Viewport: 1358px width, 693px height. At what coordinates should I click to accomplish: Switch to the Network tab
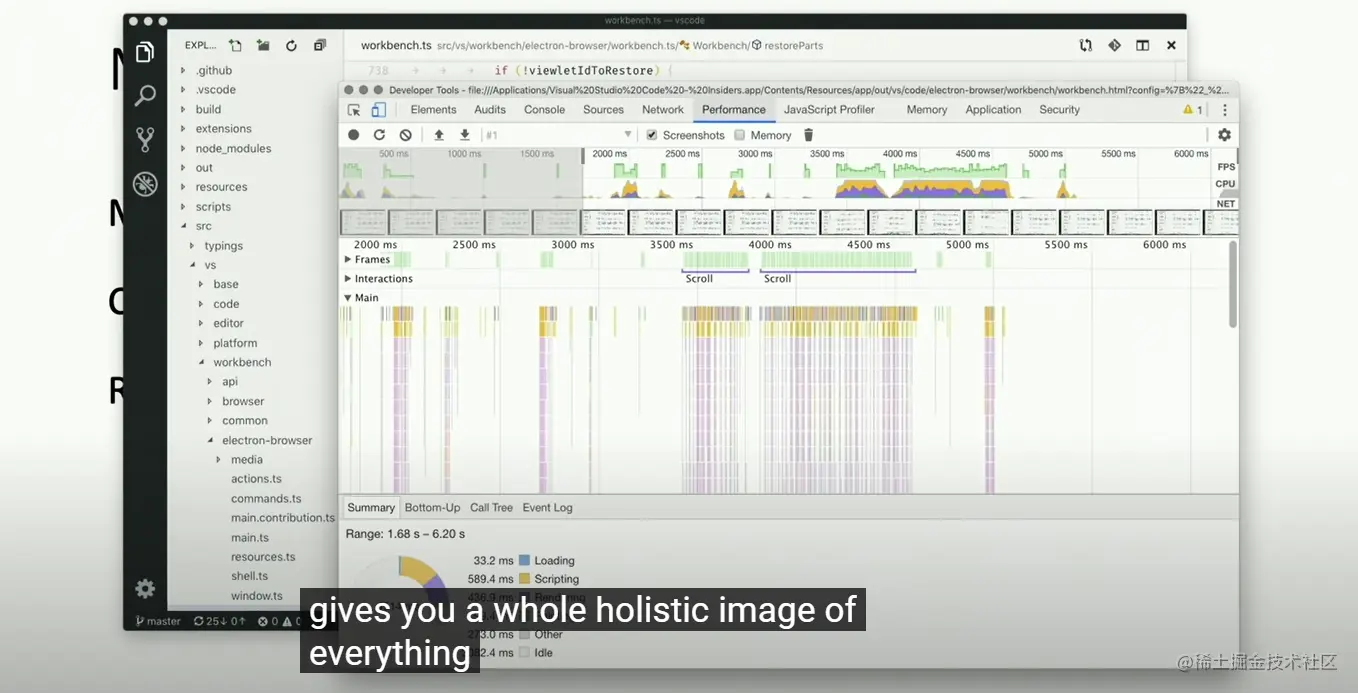(x=663, y=110)
